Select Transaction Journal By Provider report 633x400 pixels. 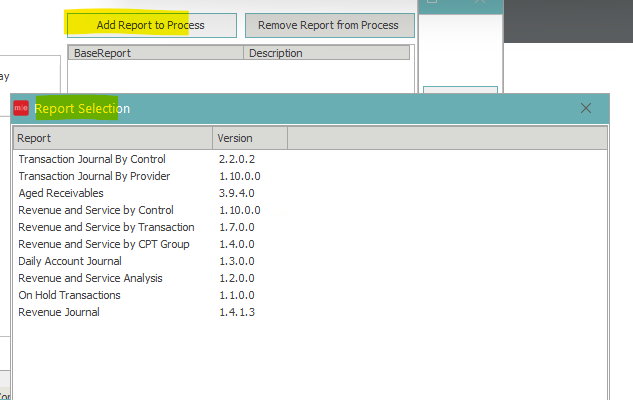[94, 176]
